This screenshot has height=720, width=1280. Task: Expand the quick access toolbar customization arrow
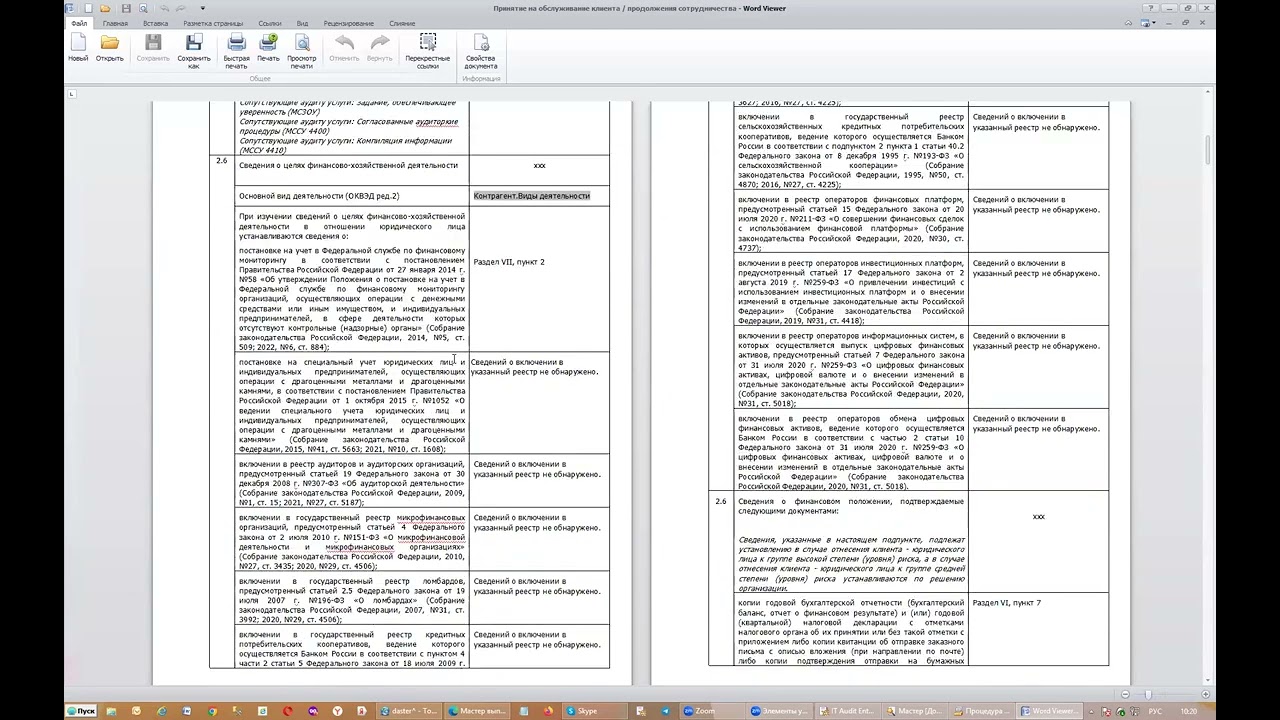click(x=202, y=8)
